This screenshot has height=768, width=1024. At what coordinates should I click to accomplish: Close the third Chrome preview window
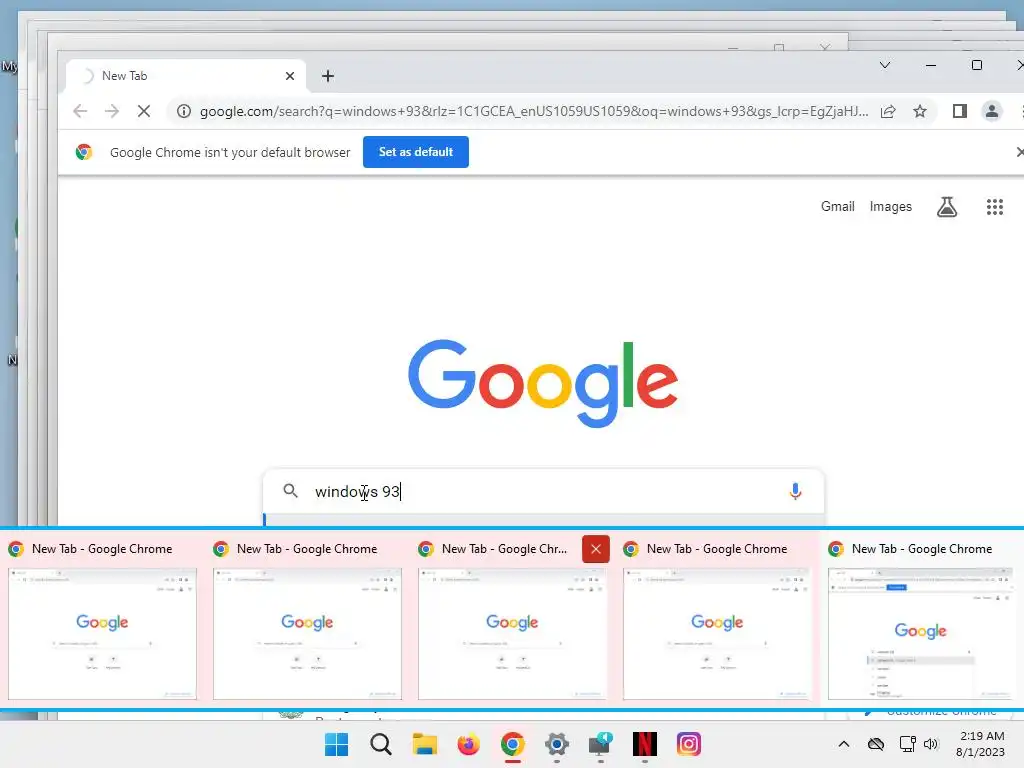pyautogui.click(x=596, y=549)
